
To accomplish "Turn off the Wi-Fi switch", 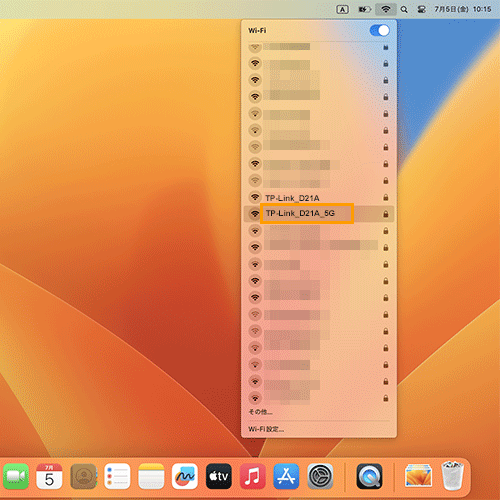I will click(x=379, y=31).
